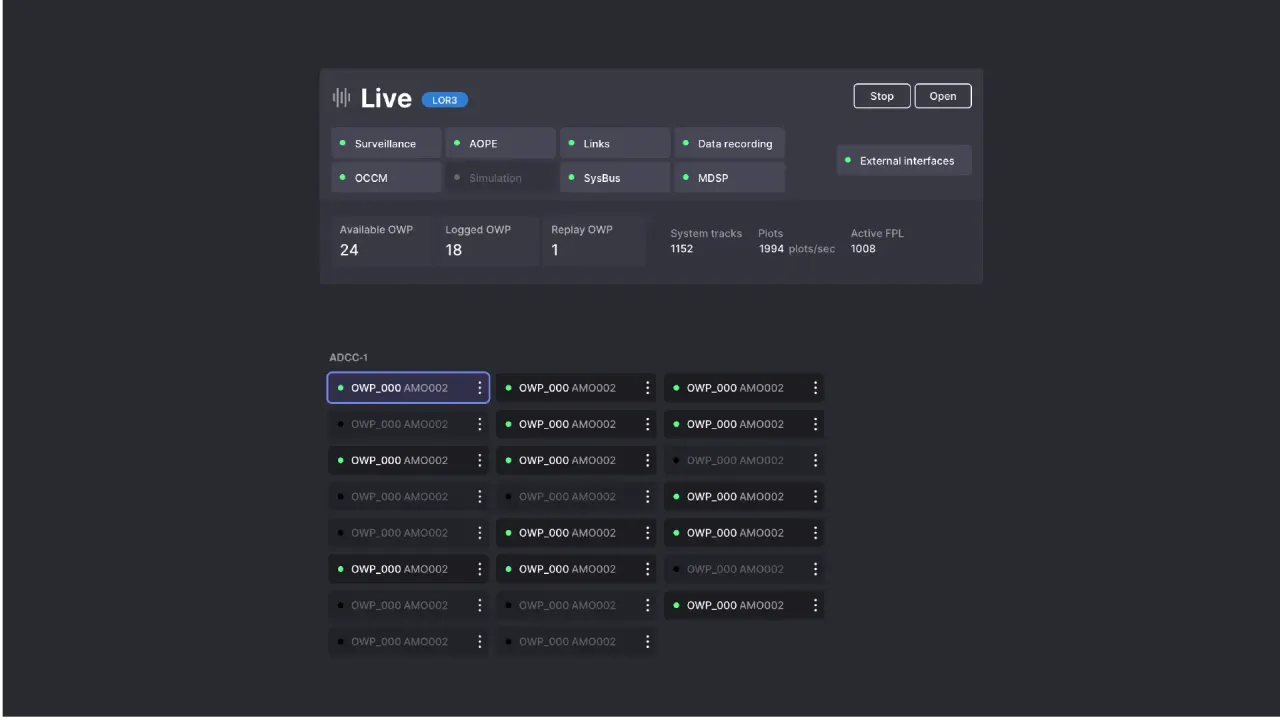This screenshot has height=720, width=1280.
Task: Select the AOPE status item
Action: point(500,144)
